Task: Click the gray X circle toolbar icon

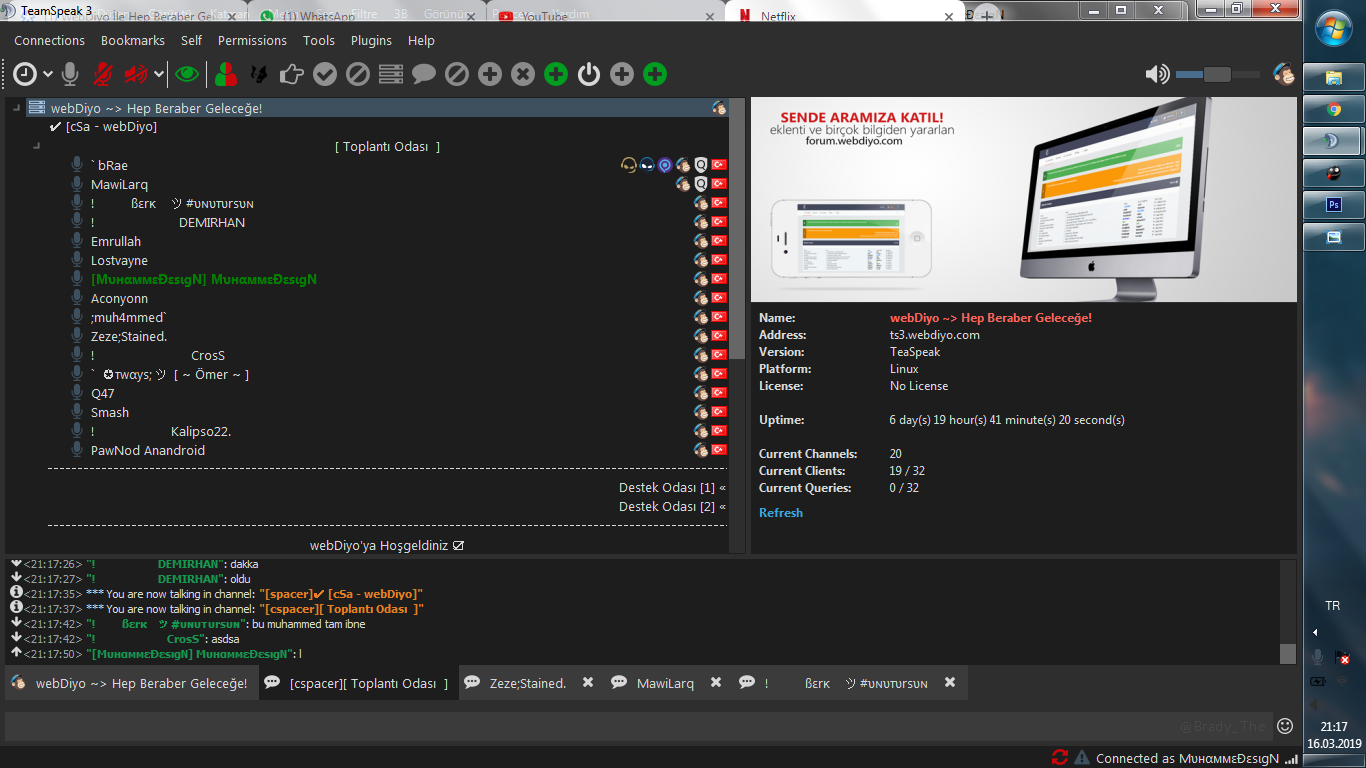Action: [523, 74]
